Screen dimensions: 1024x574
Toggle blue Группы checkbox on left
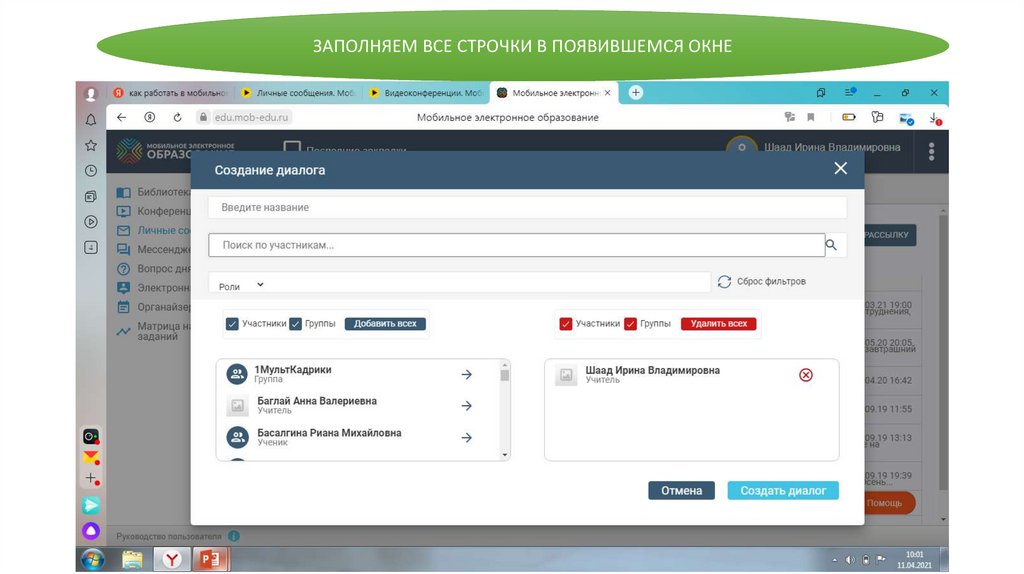pyautogui.click(x=296, y=324)
